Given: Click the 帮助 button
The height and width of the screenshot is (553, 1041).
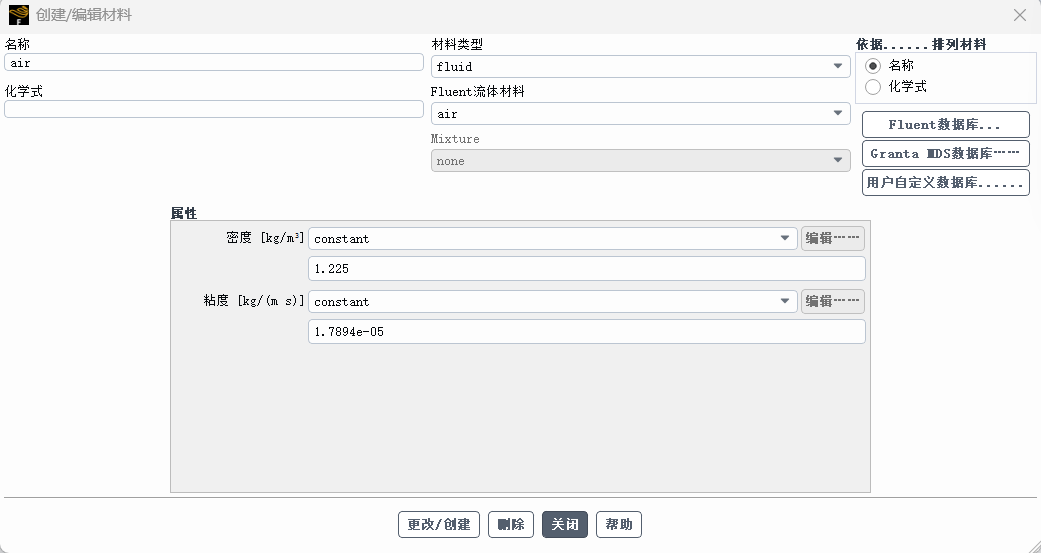Looking at the screenshot, I should pyautogui.click(x=619, y=524).
